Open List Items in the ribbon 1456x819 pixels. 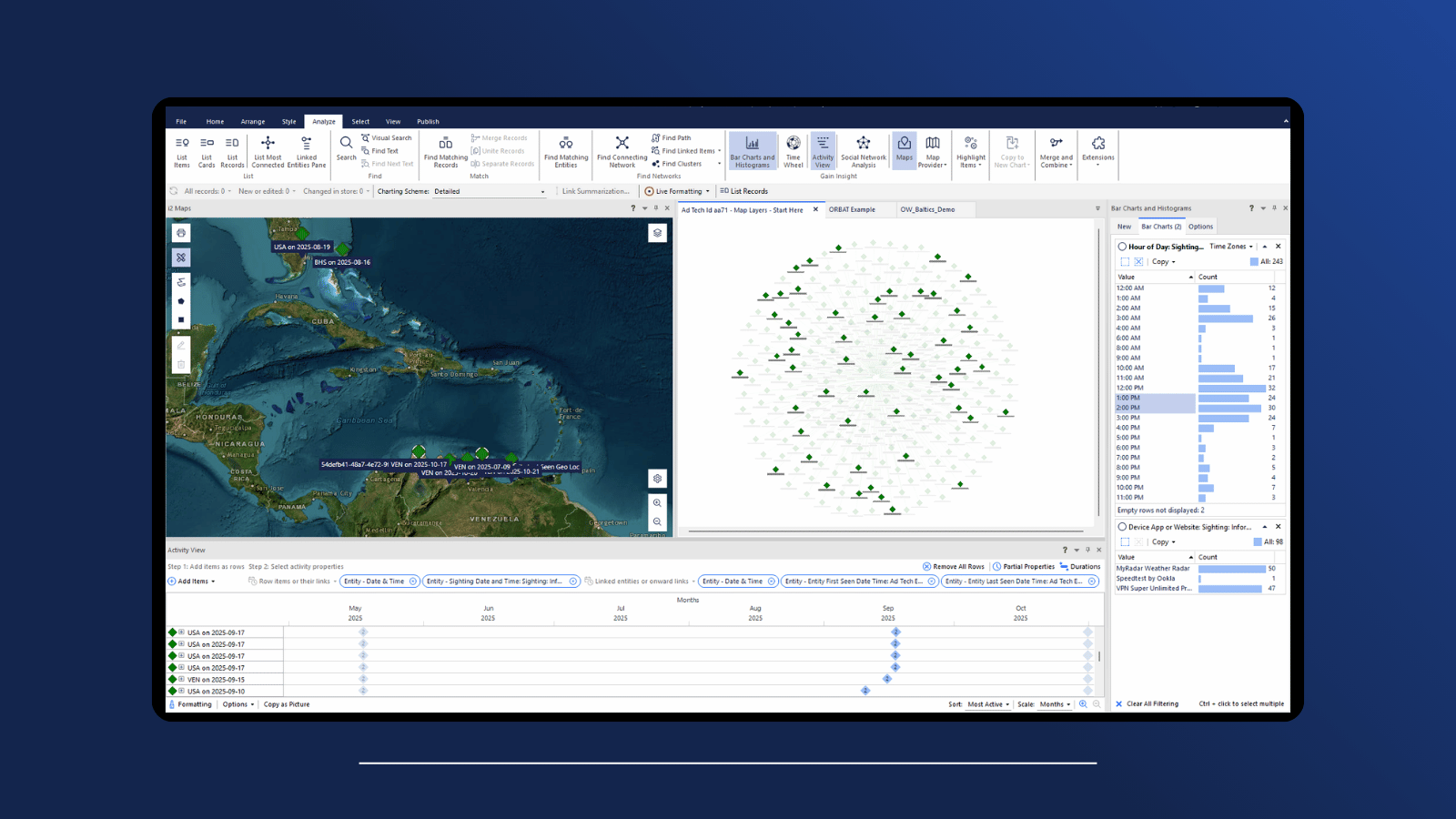click(x=182, y=152)
